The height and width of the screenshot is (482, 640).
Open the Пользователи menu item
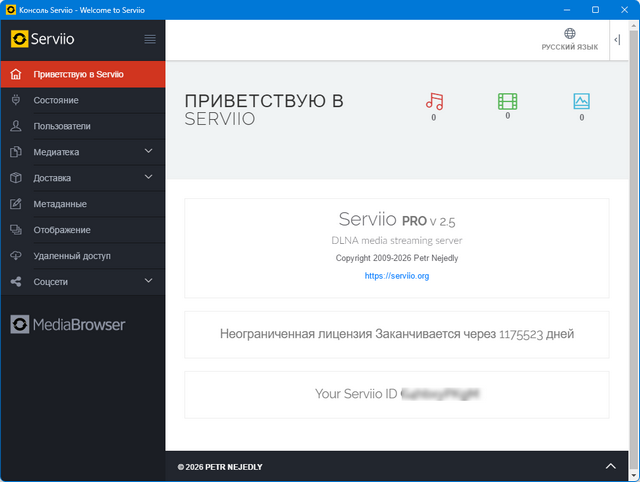click(x=83, y=126)
